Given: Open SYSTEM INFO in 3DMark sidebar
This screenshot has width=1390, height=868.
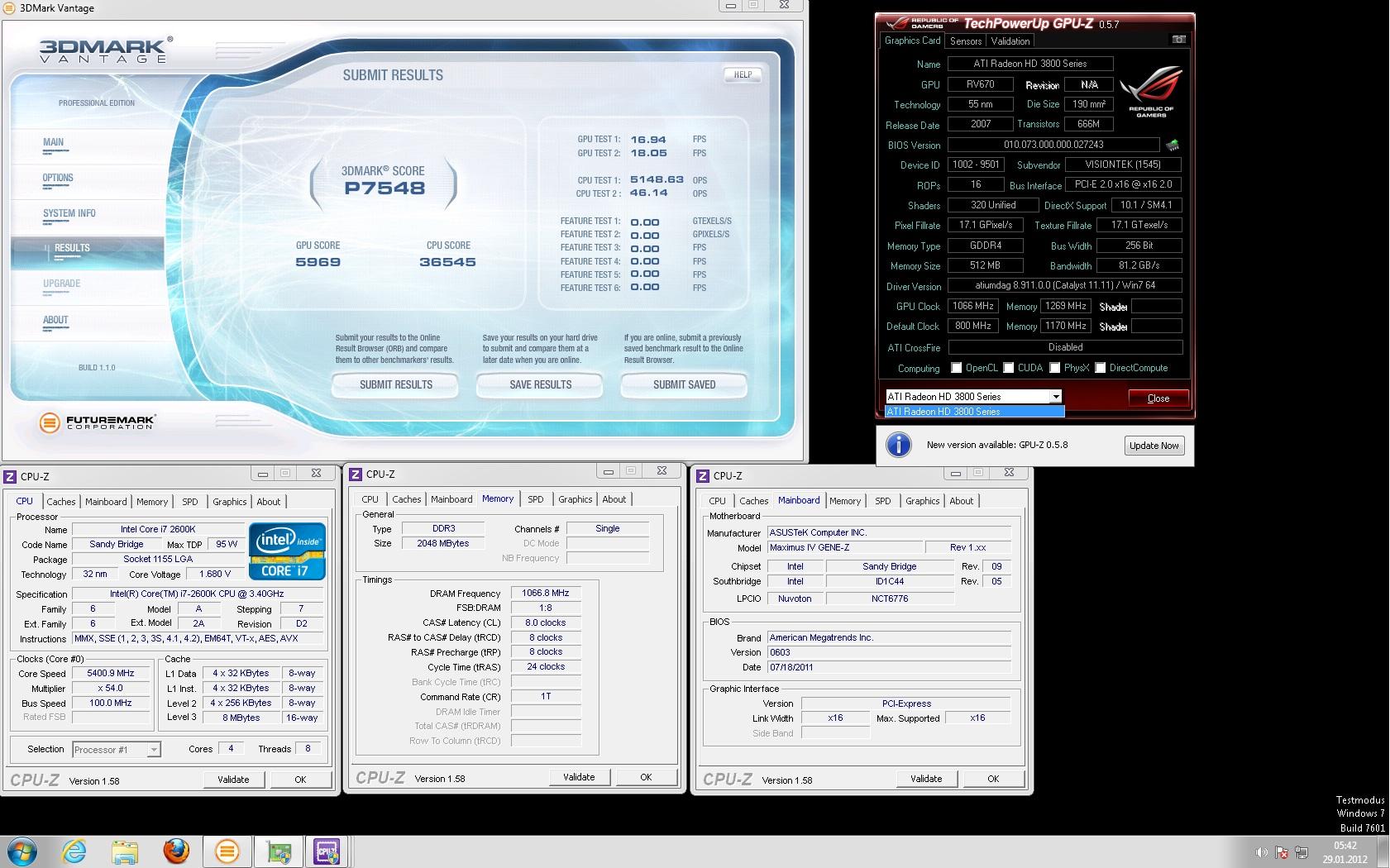Looking at the screenshot, I should point(69,213).
